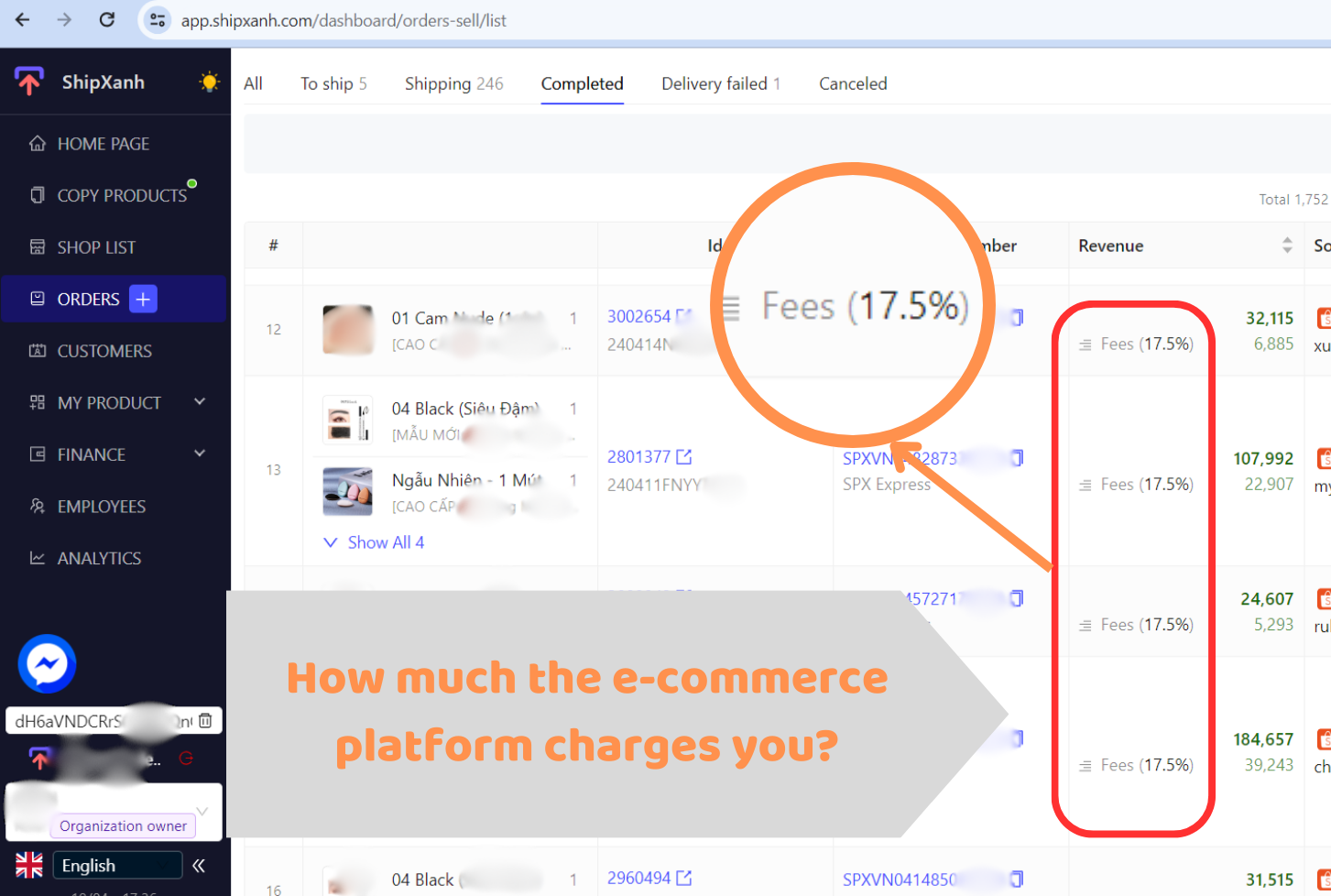Toggle theme with the sun icon

coord(209,82)
